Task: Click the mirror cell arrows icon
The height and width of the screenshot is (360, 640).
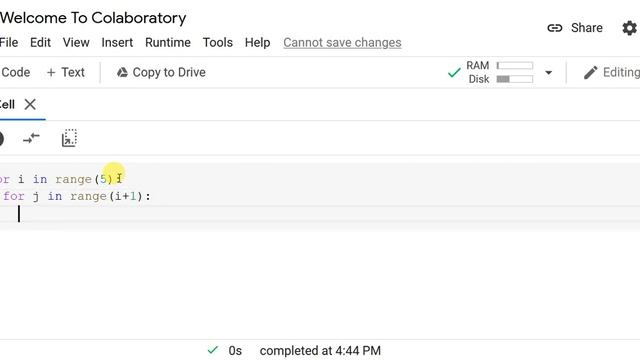Action: [x=31, y=138]
